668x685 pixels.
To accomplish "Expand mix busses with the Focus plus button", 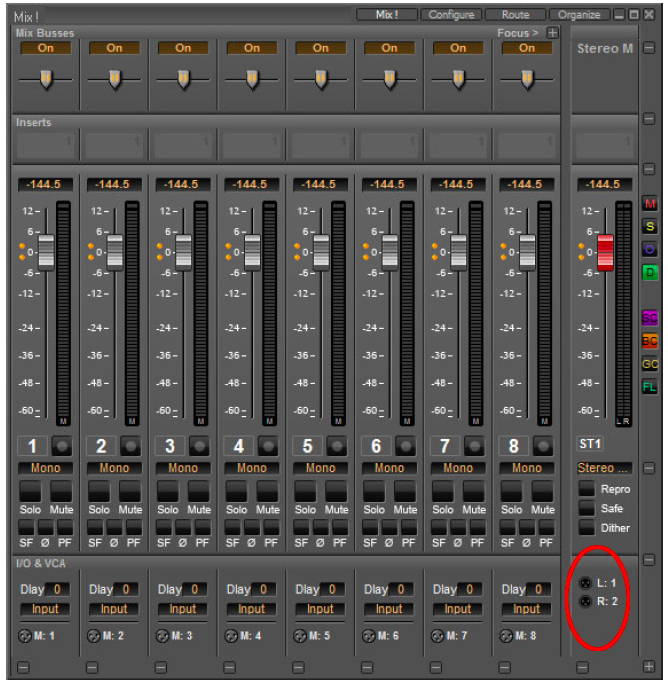I will click(552, 33).
